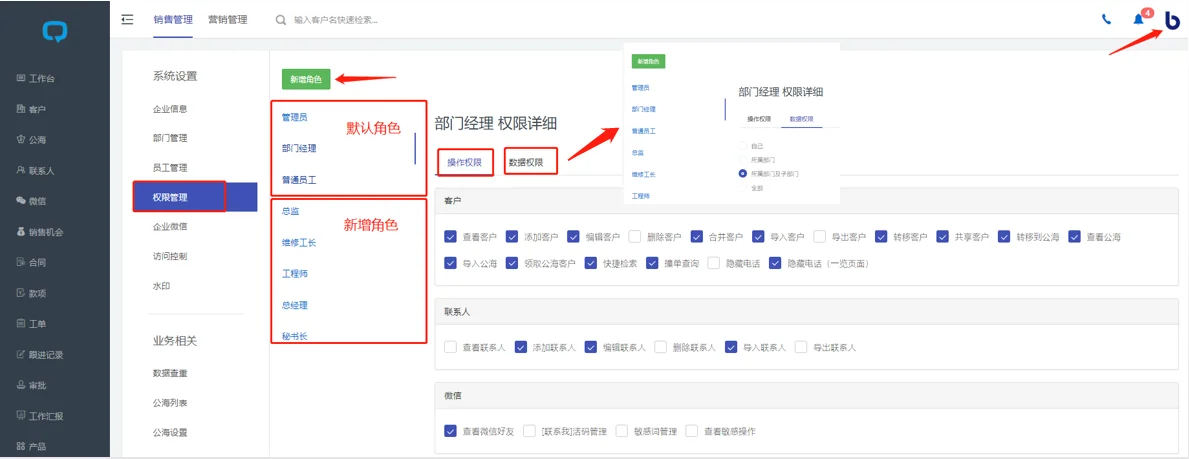Open 跟进记录 in the dark sidebar

point(39,354)
